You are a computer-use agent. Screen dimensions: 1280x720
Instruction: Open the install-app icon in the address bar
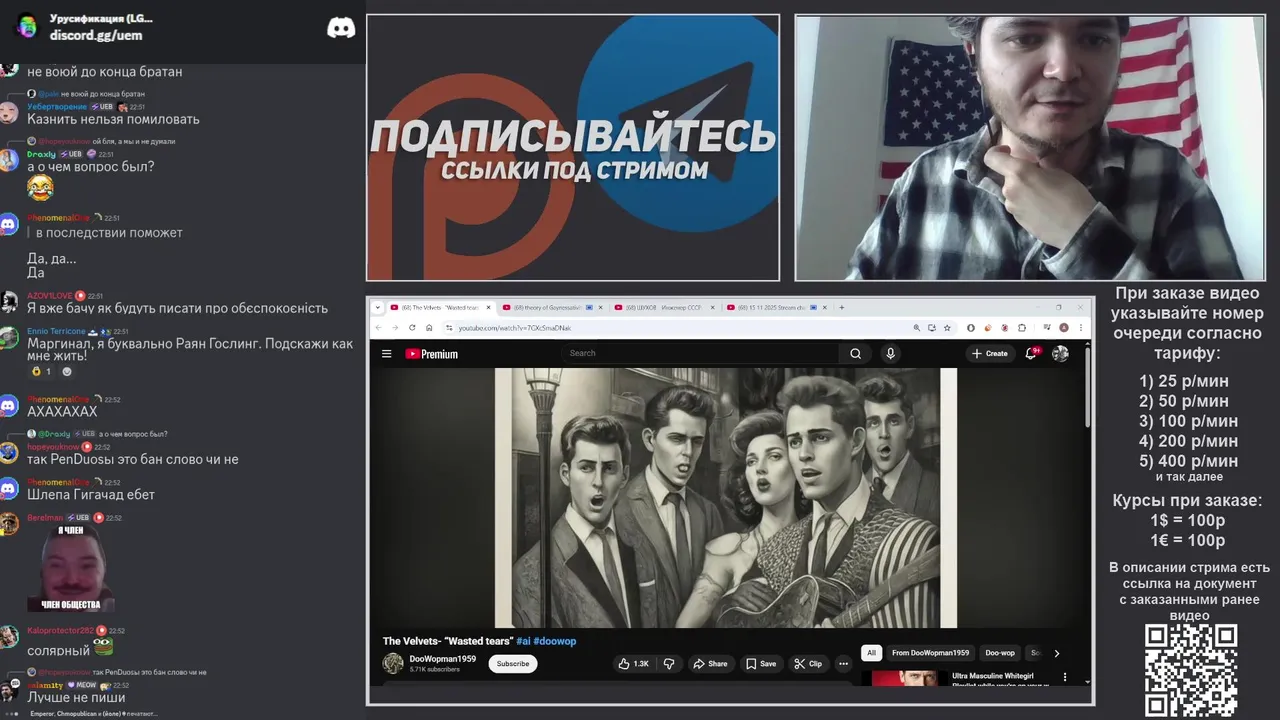(x=931, y=327)
